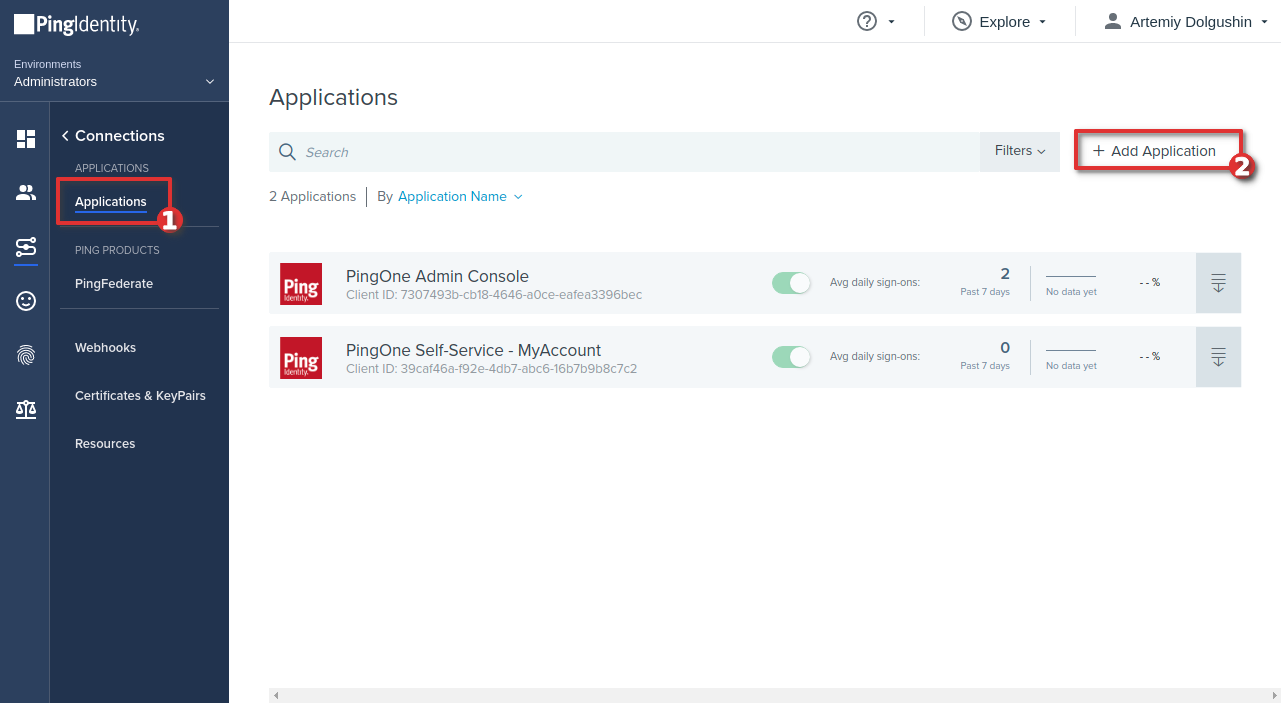Screen dimensions: 1281x703
Task: Select the Connections icon in sidebar
Action: click(26, 247)
